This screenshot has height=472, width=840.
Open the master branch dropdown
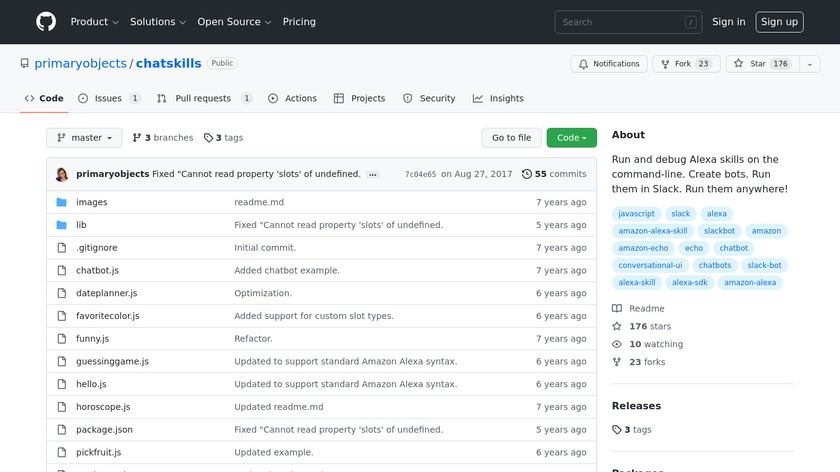84,138
